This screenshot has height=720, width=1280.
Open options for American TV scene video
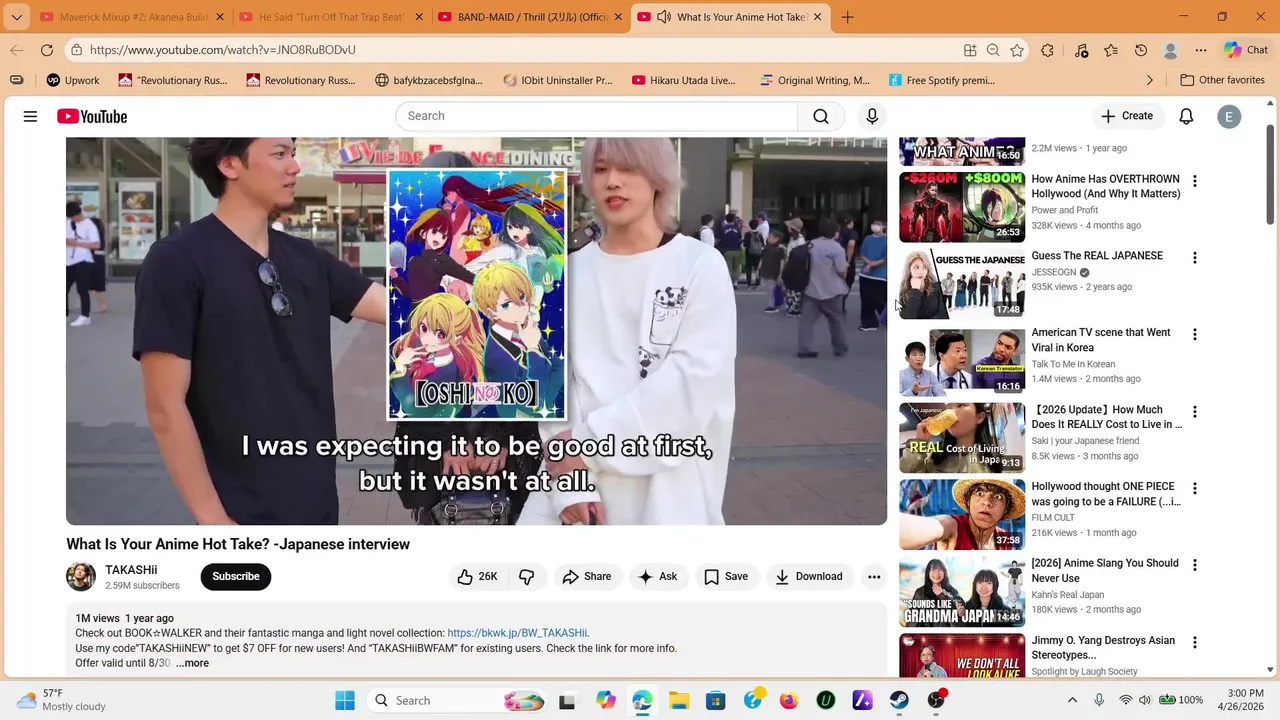[x=1194, y=335]
